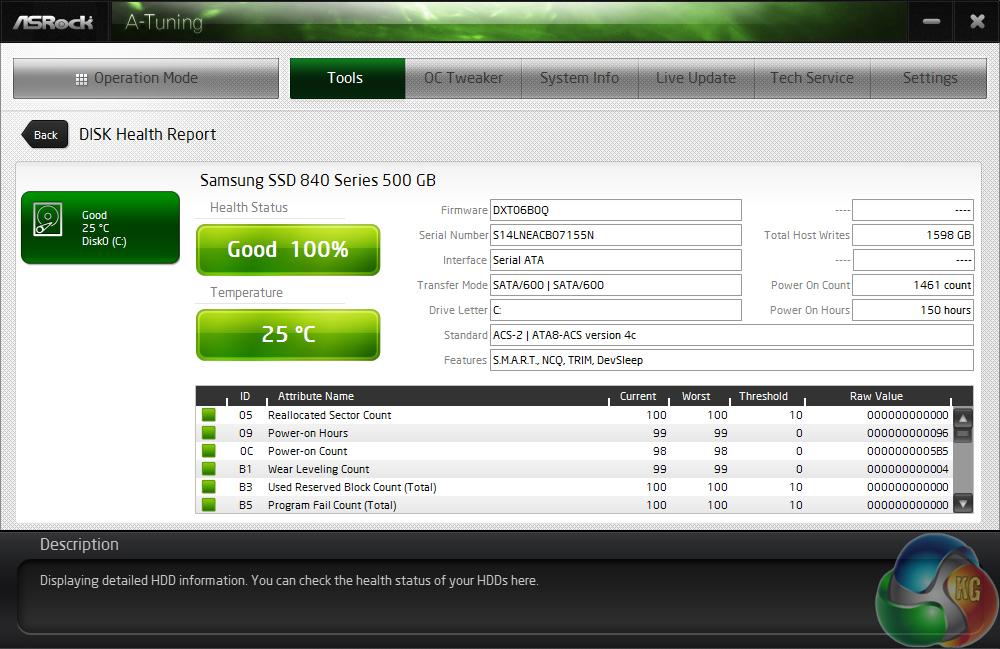Click the DISK Health Report heading

(147, 135)
